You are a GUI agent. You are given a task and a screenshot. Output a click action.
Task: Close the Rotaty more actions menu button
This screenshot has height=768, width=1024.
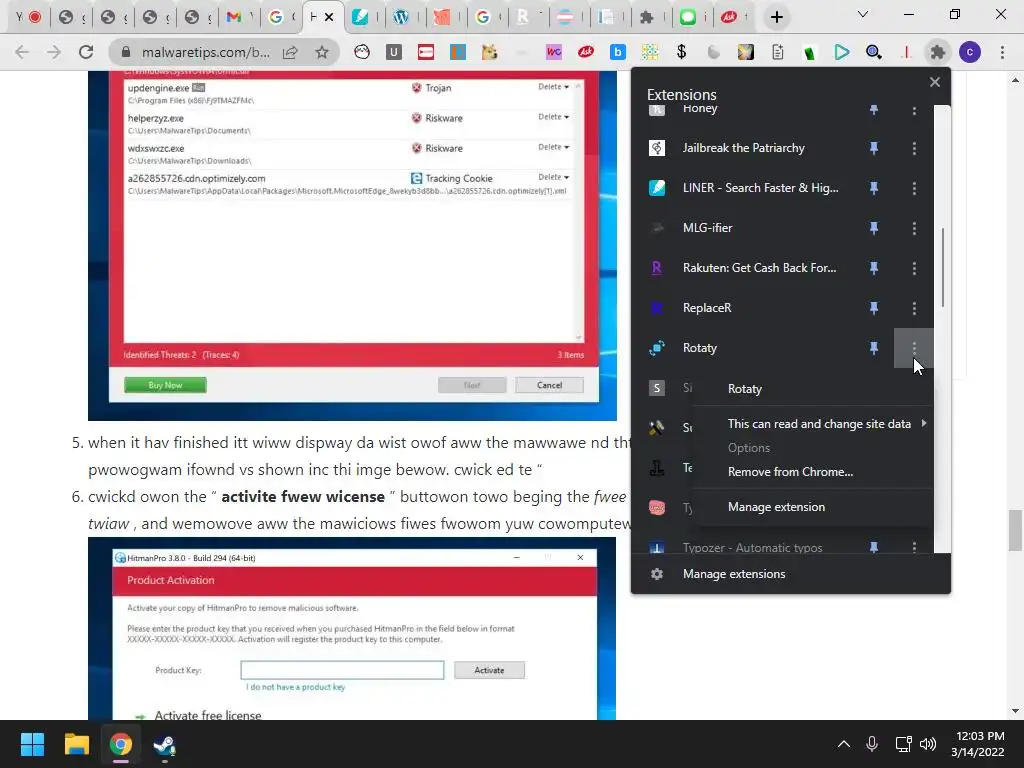coord(914,348)
